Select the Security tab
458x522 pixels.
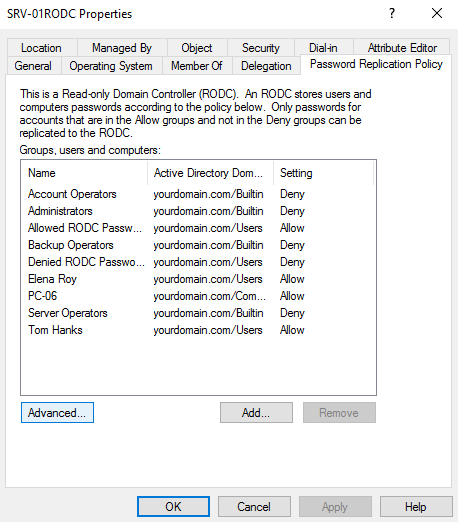(x=261, y=48)
